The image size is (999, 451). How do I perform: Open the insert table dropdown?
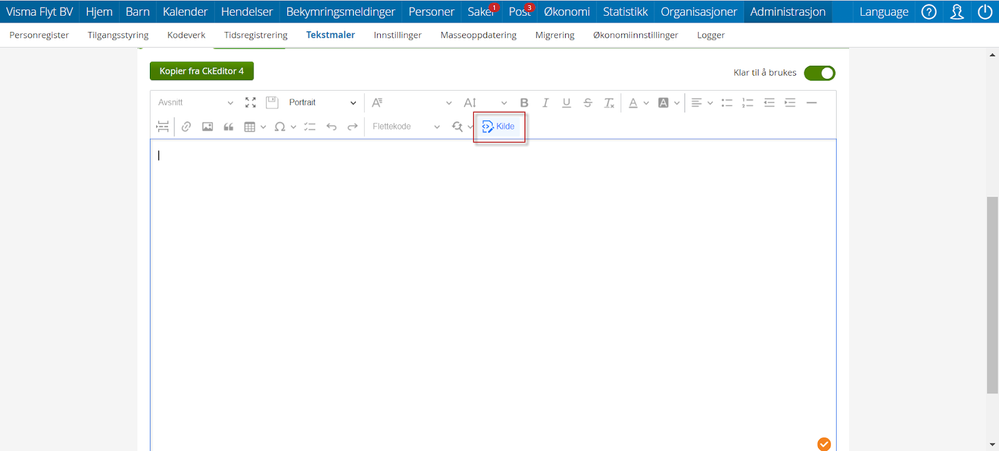click(255, 126)
